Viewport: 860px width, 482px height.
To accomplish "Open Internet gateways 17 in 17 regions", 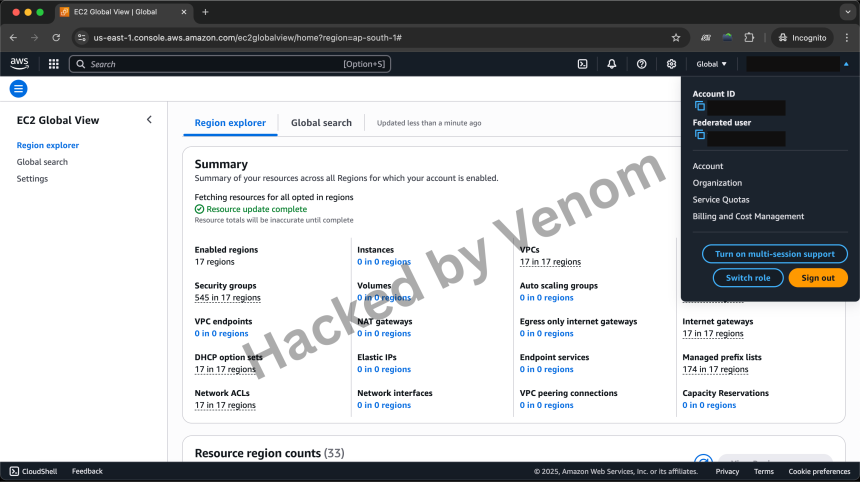I will pyautogui.click(x=713, y=333).
